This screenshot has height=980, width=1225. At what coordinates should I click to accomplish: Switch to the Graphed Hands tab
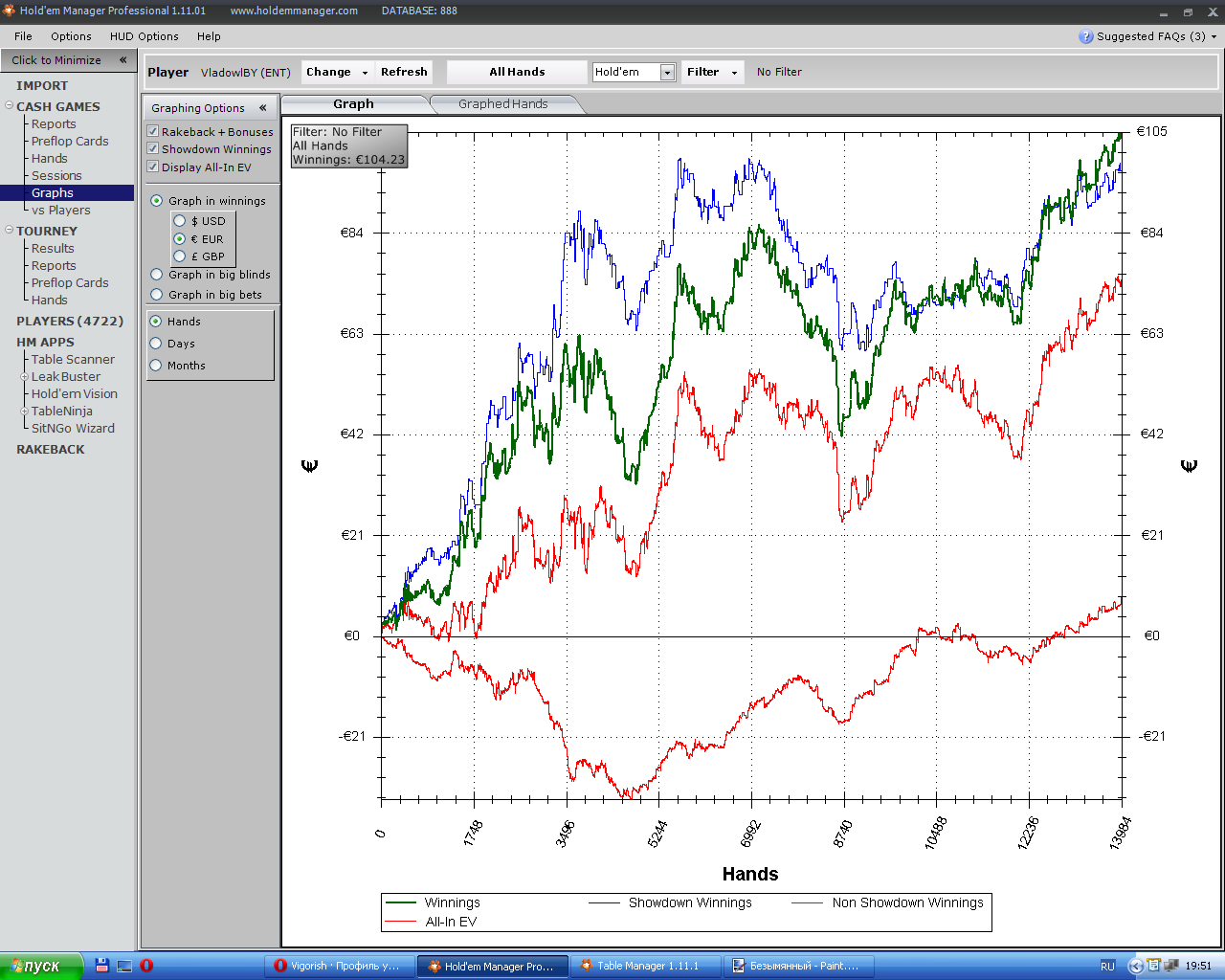502,104
